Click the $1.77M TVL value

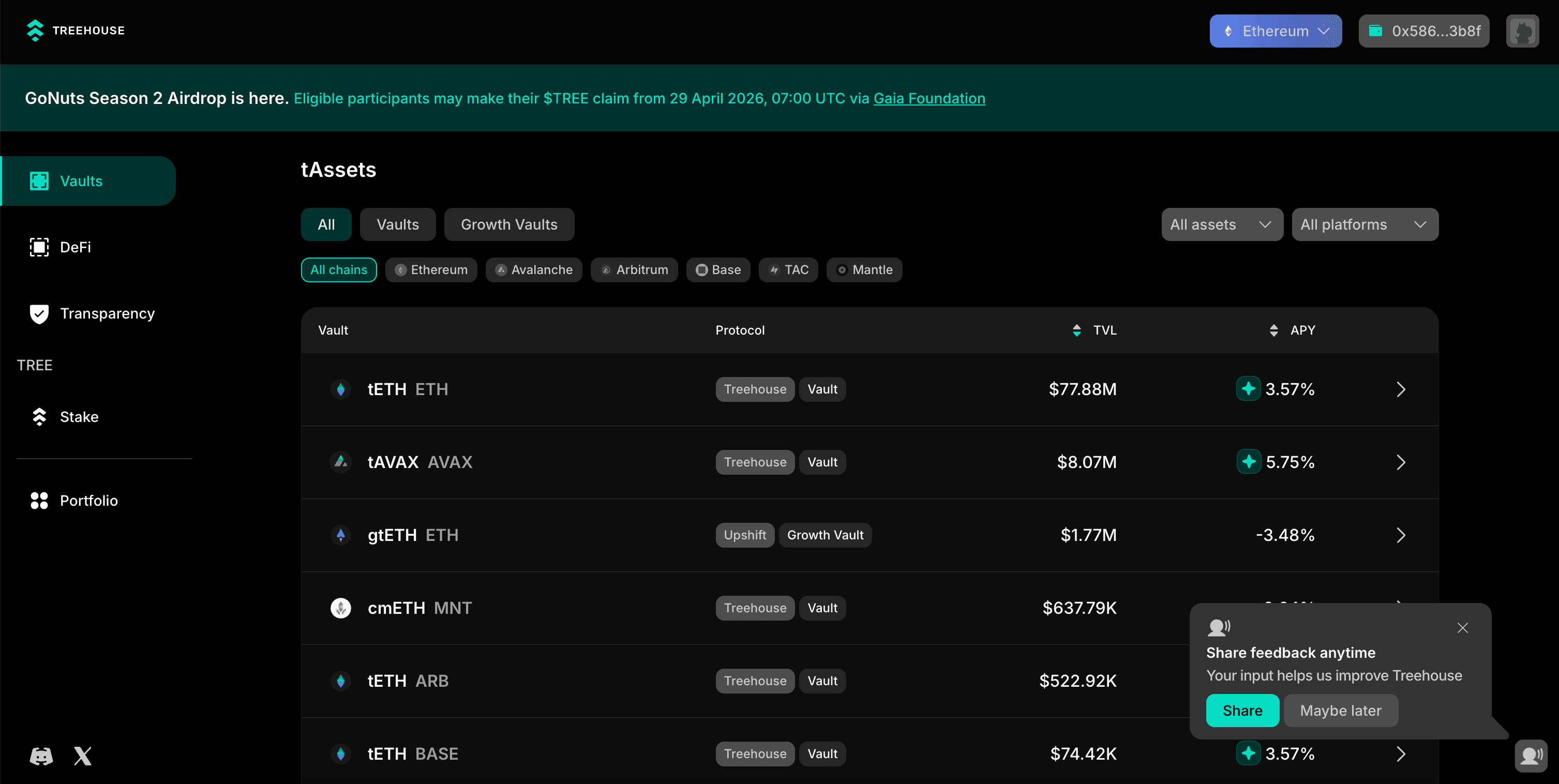coord(1088,535)
